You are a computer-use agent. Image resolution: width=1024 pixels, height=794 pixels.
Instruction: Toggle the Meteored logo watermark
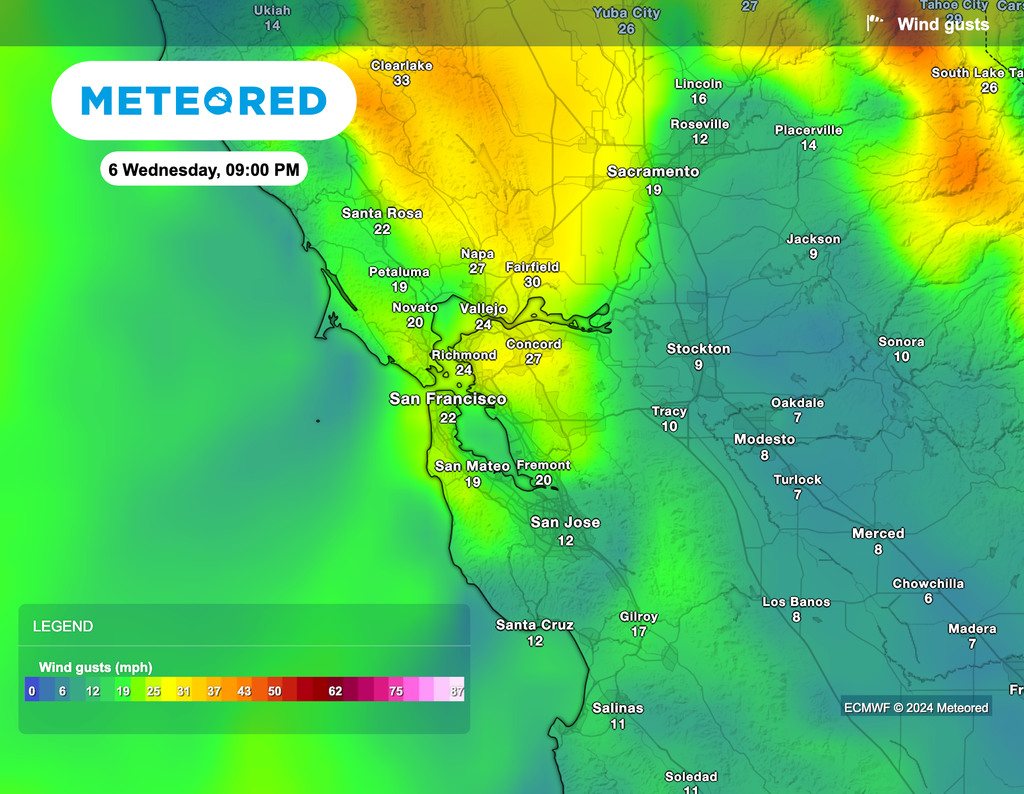205,100
